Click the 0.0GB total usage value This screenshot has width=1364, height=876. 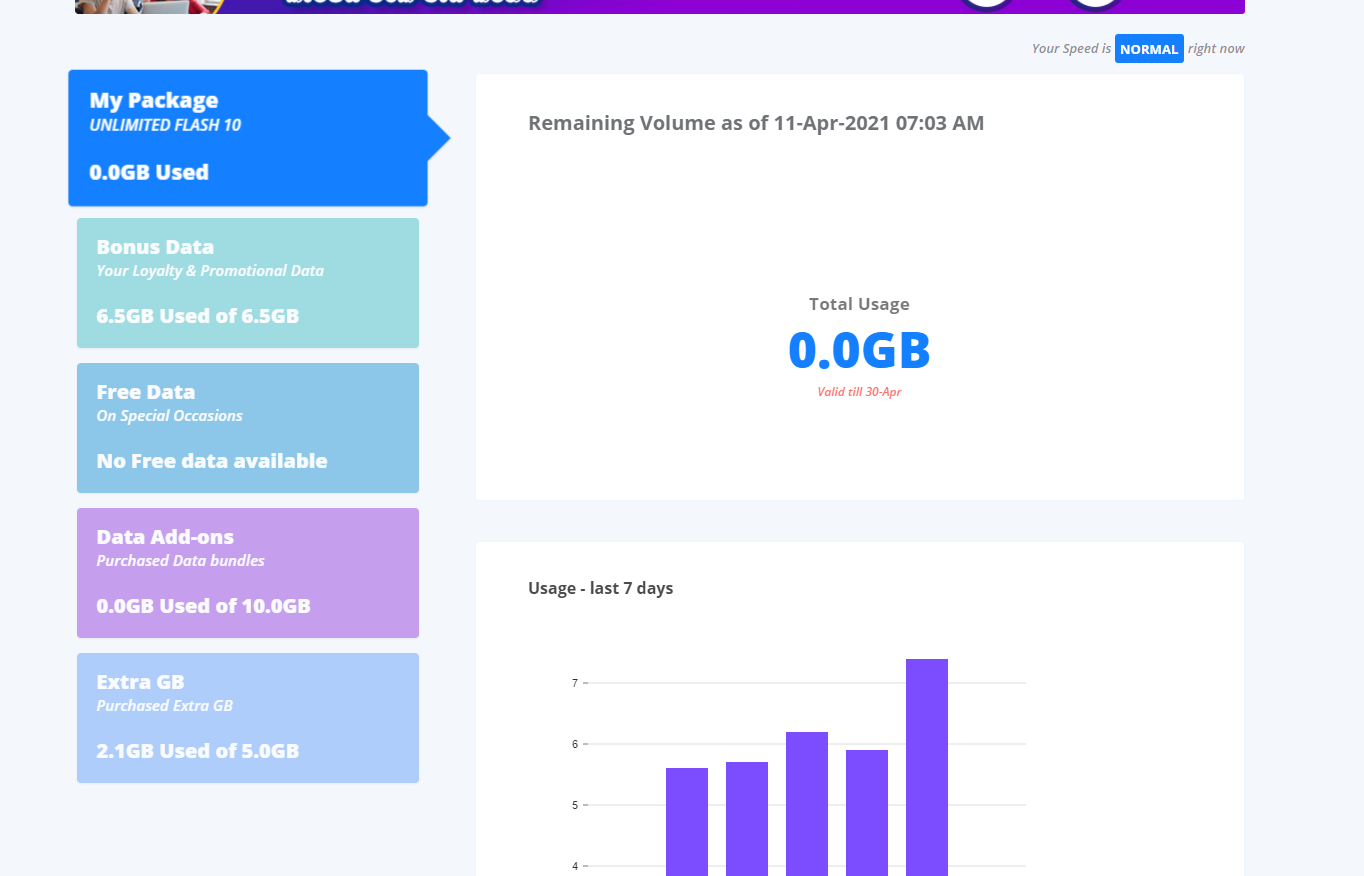click(x=859, y=350)
